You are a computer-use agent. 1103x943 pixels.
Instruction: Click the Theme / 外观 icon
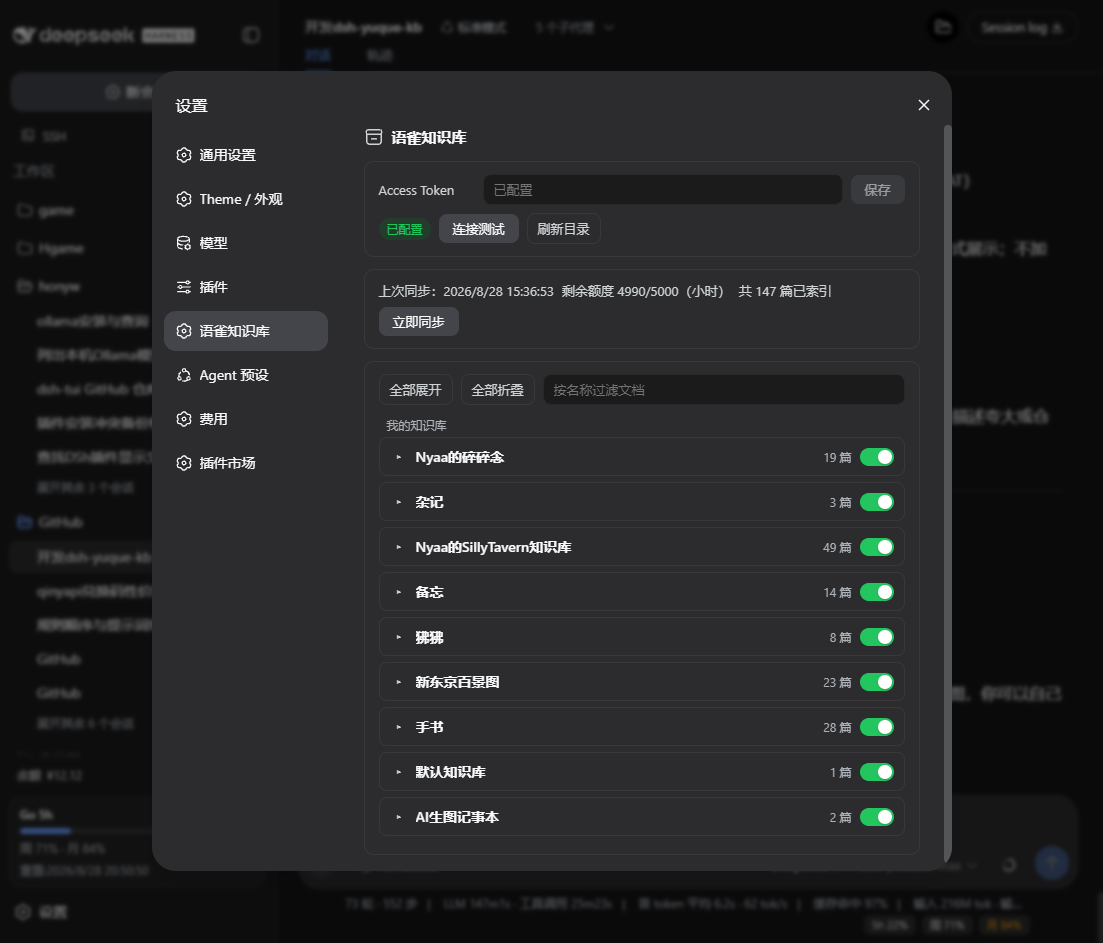coord(184,199)
